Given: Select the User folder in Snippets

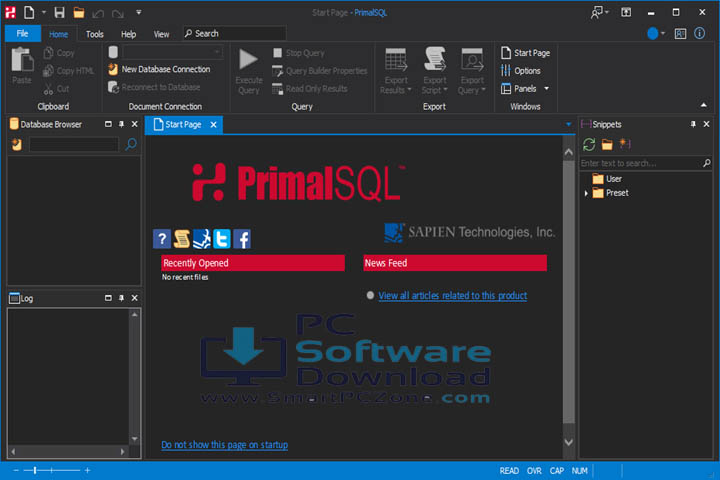Looking at the screenshot, I should (607, 179).
